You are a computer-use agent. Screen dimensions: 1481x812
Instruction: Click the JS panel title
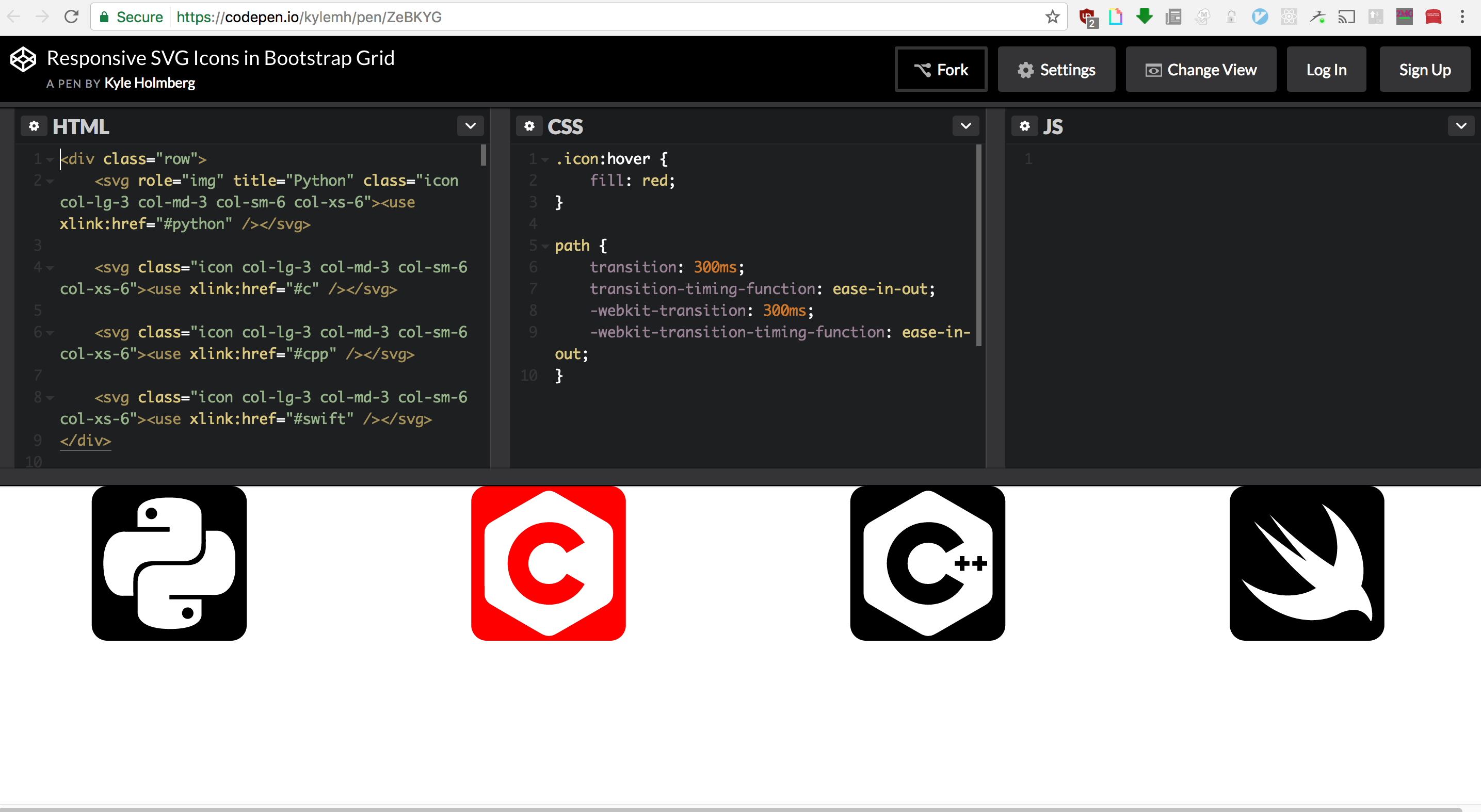click(1053, 126)
